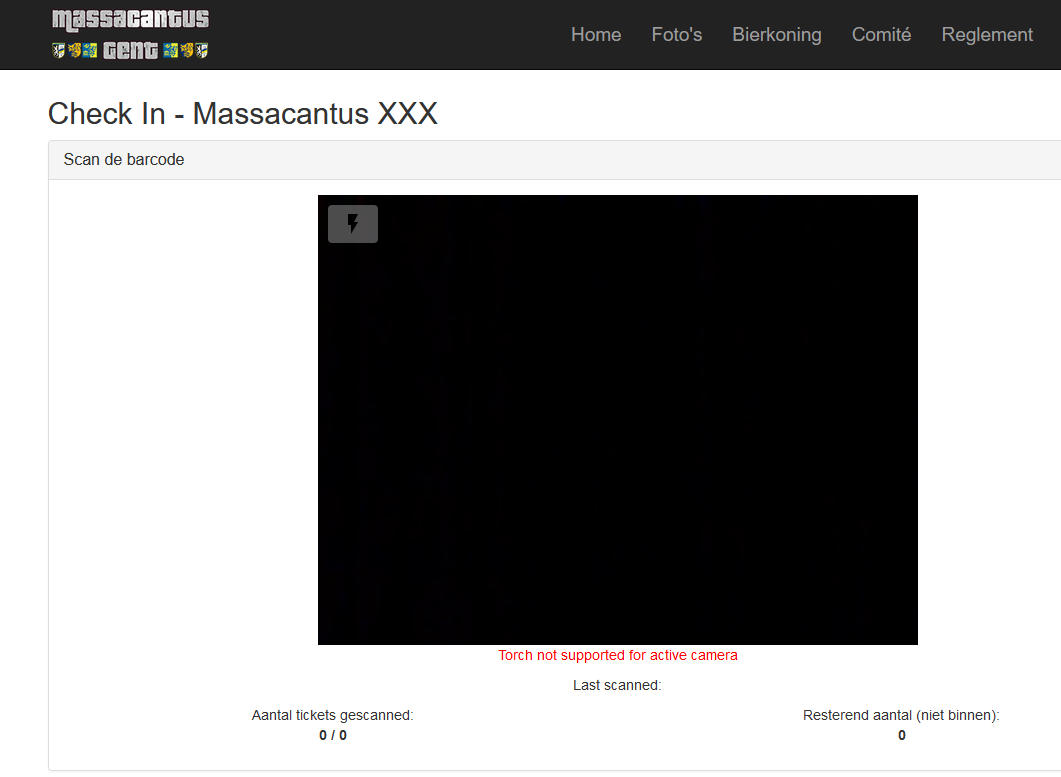Navigate to the Comité page
The height and width of the screenshot is (777, 1061).
coord(881,35)
